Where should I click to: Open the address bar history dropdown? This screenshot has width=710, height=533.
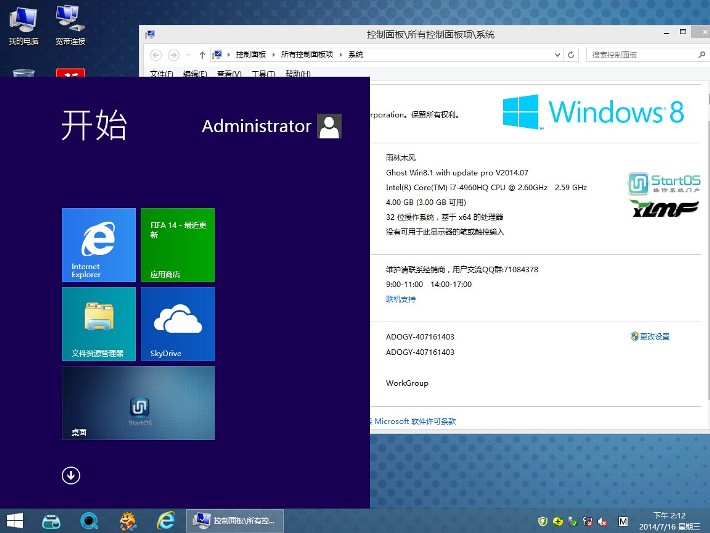[x=557, y=55]
